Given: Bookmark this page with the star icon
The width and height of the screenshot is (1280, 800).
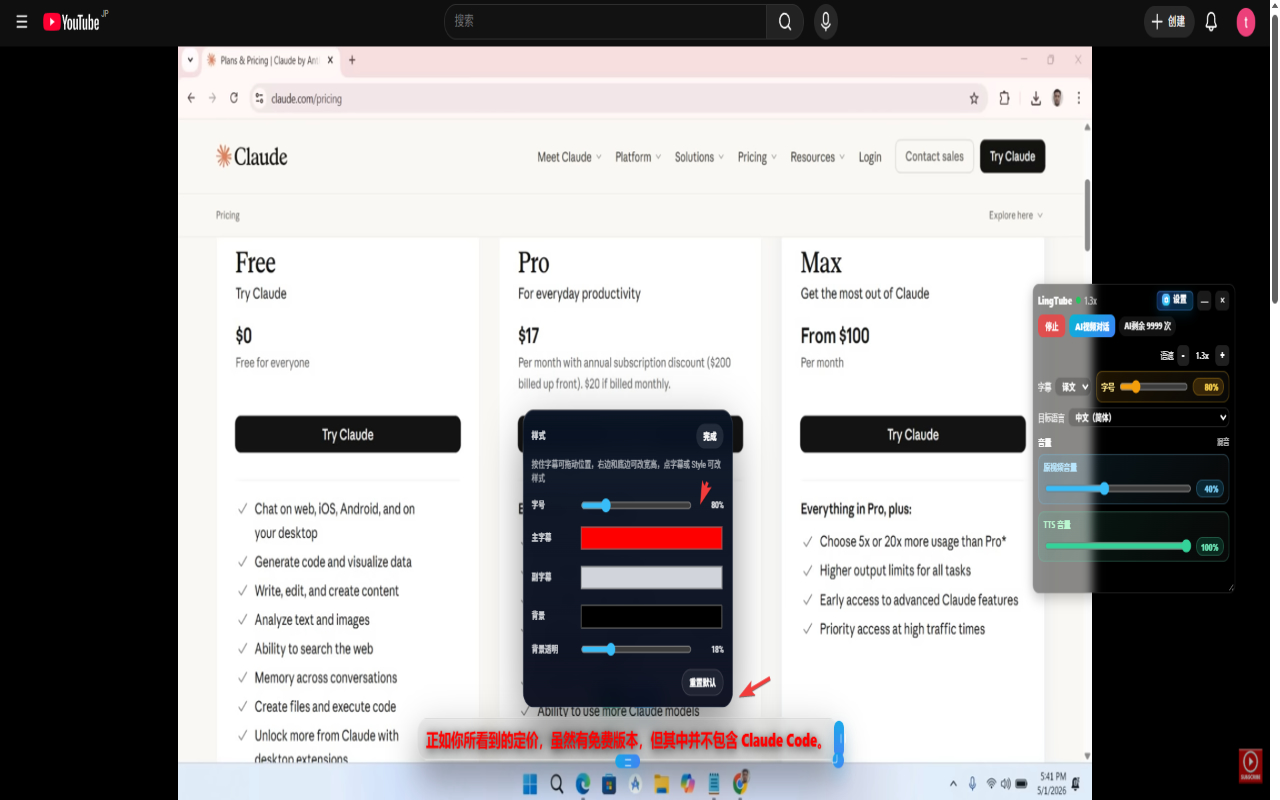Looking at the screenshot, I should click(973, 98).
